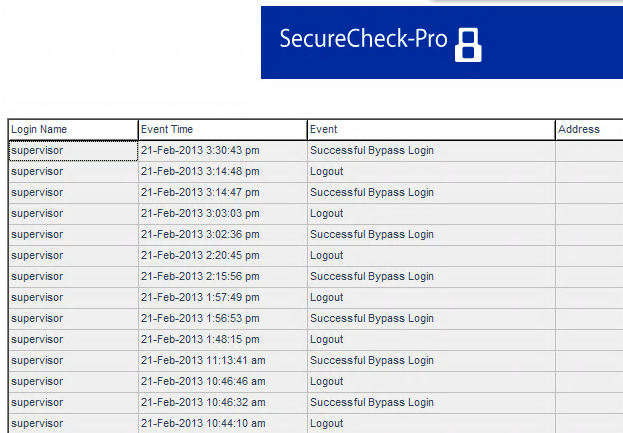Select the Logout entry at 1:48:15 pm
The height and width of the screenshot is (433, 623).
(x=431, y=340)
